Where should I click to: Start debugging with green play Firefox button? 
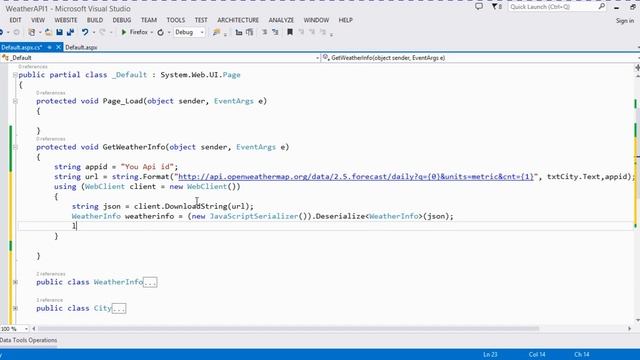tap(134, 32)
